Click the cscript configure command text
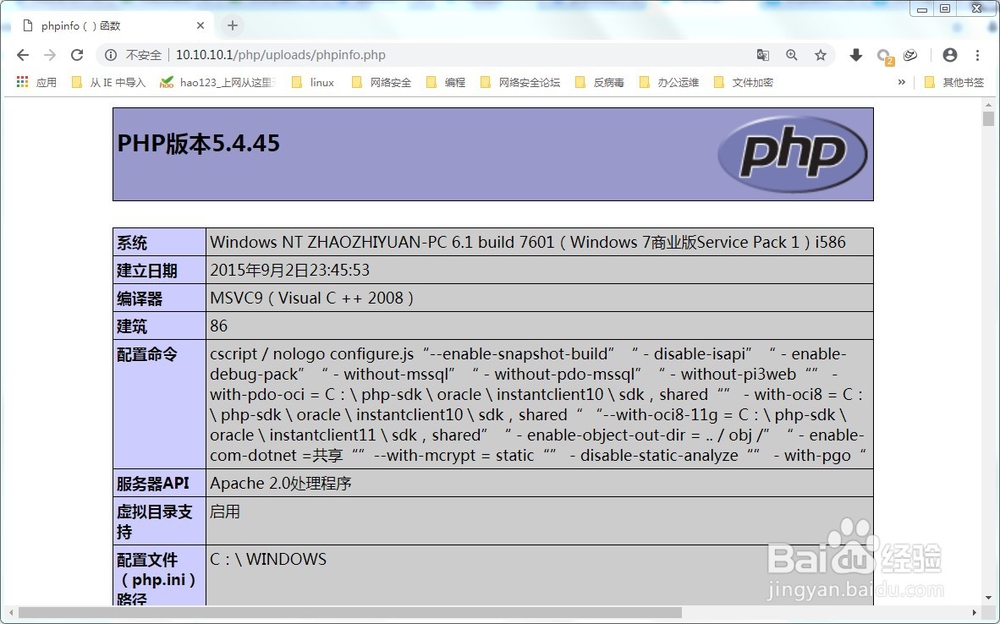Viewport: 1000px width, 624px height. pos(538,405)
